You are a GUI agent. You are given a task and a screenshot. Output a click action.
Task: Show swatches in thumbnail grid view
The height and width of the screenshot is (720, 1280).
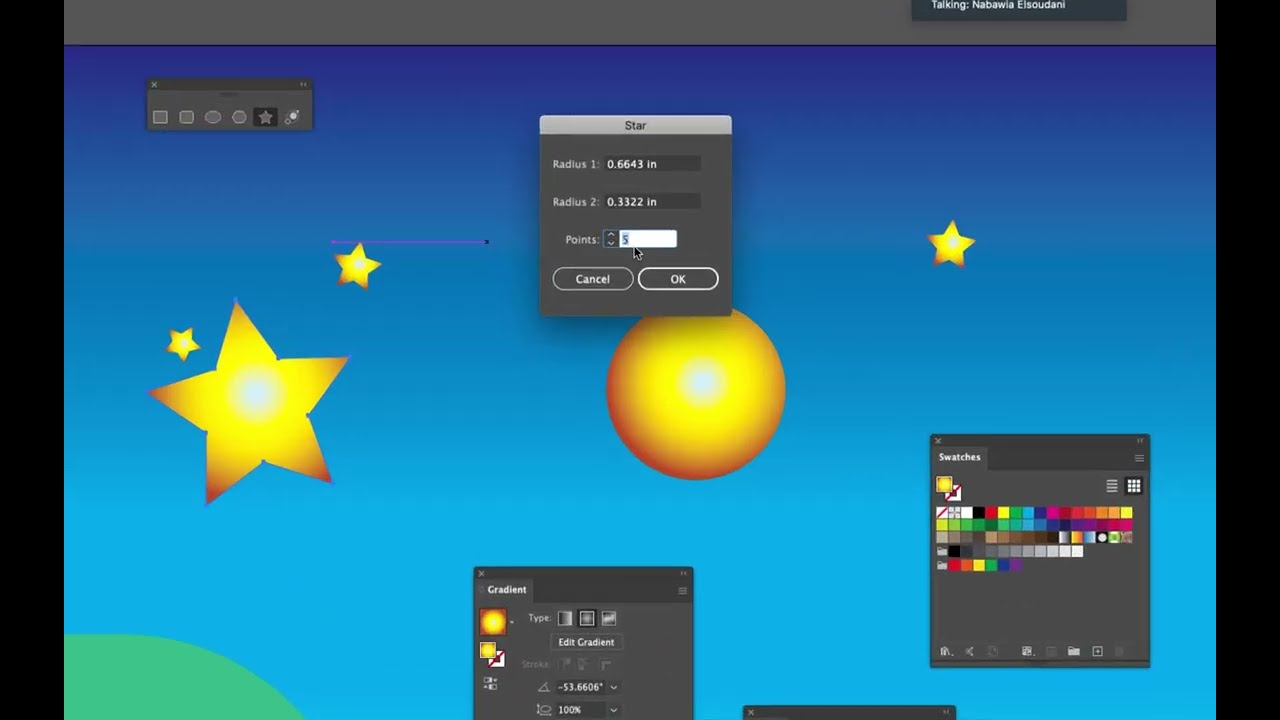(x=1134, y=486)
